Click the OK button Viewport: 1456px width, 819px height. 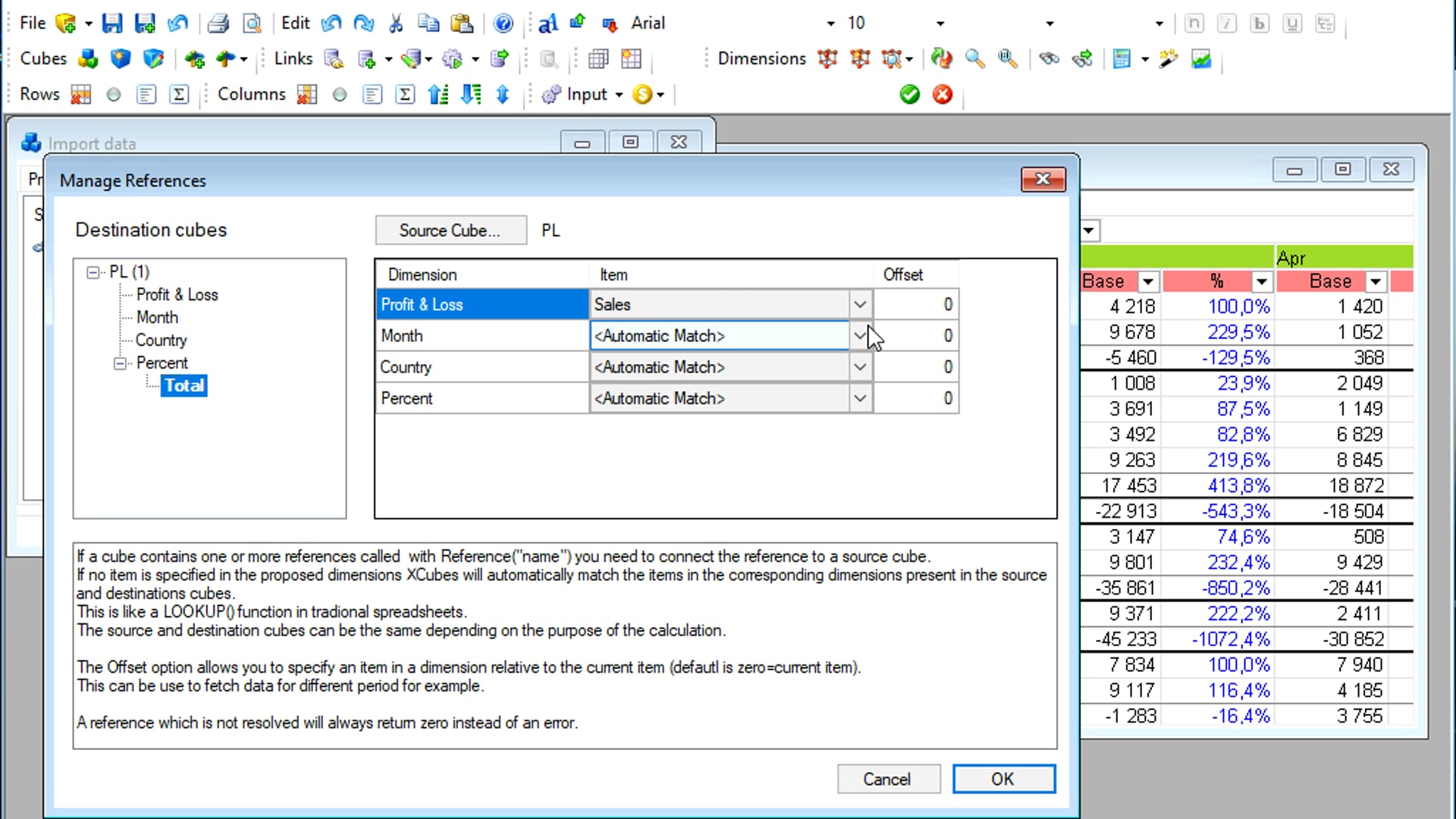click(x=1003, y=779)
